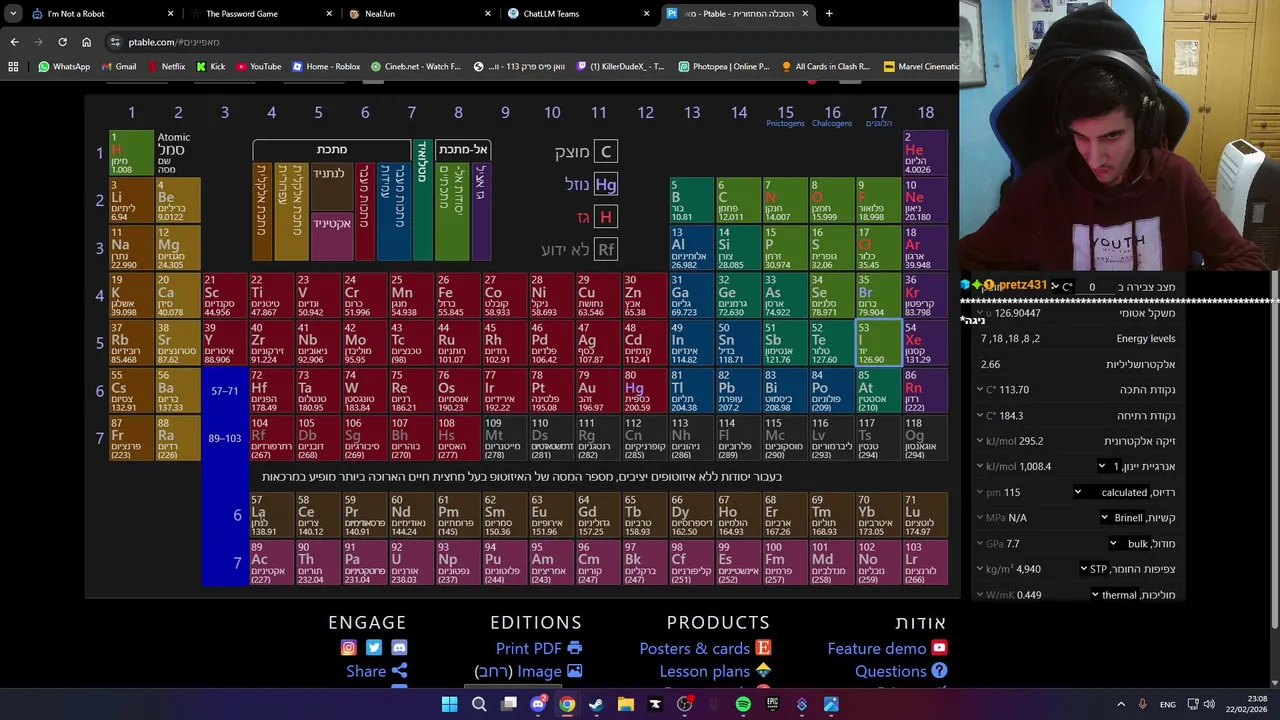Image resolution: width=1280 pixels, height=720 pixels.
Task: Open the Feature demo link
Action: pyautogui.click(x=887, y=648)
